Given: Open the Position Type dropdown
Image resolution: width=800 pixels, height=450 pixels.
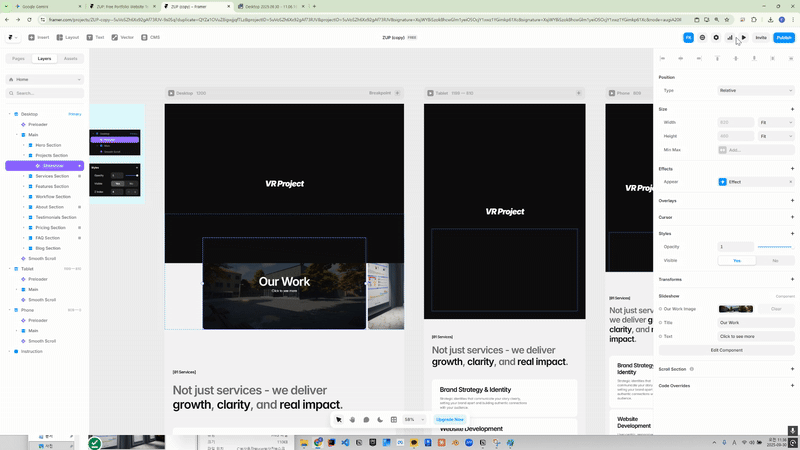Looking at the screenshot, I should click(755, 90).
